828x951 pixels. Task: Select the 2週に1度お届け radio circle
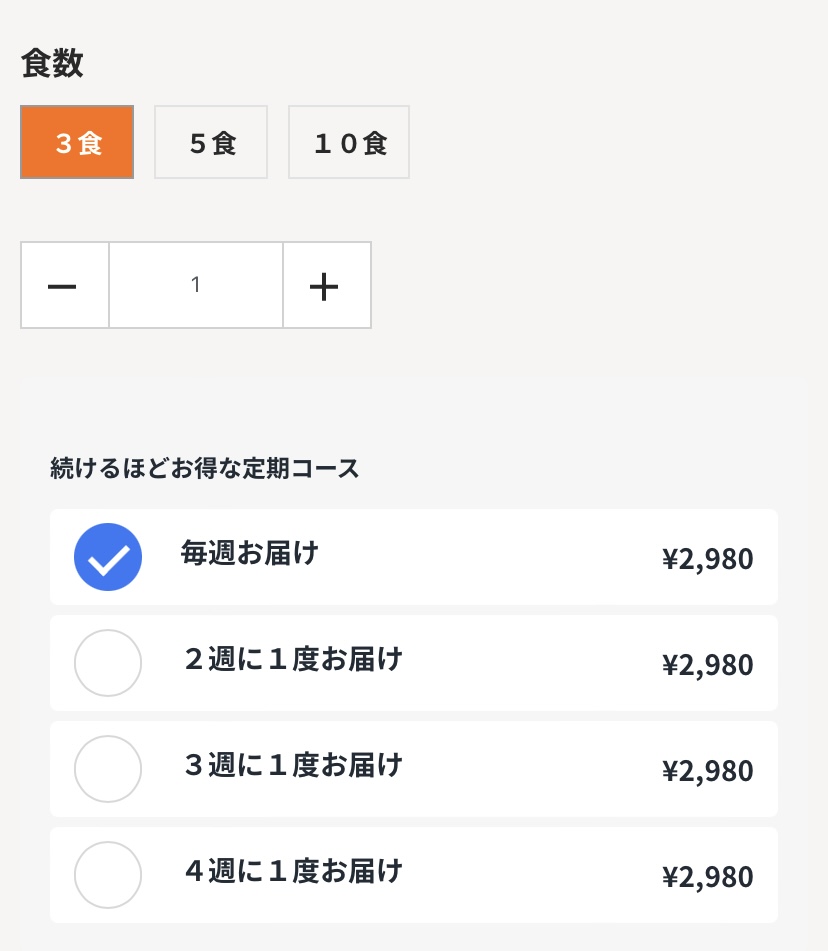coord(108,663)
